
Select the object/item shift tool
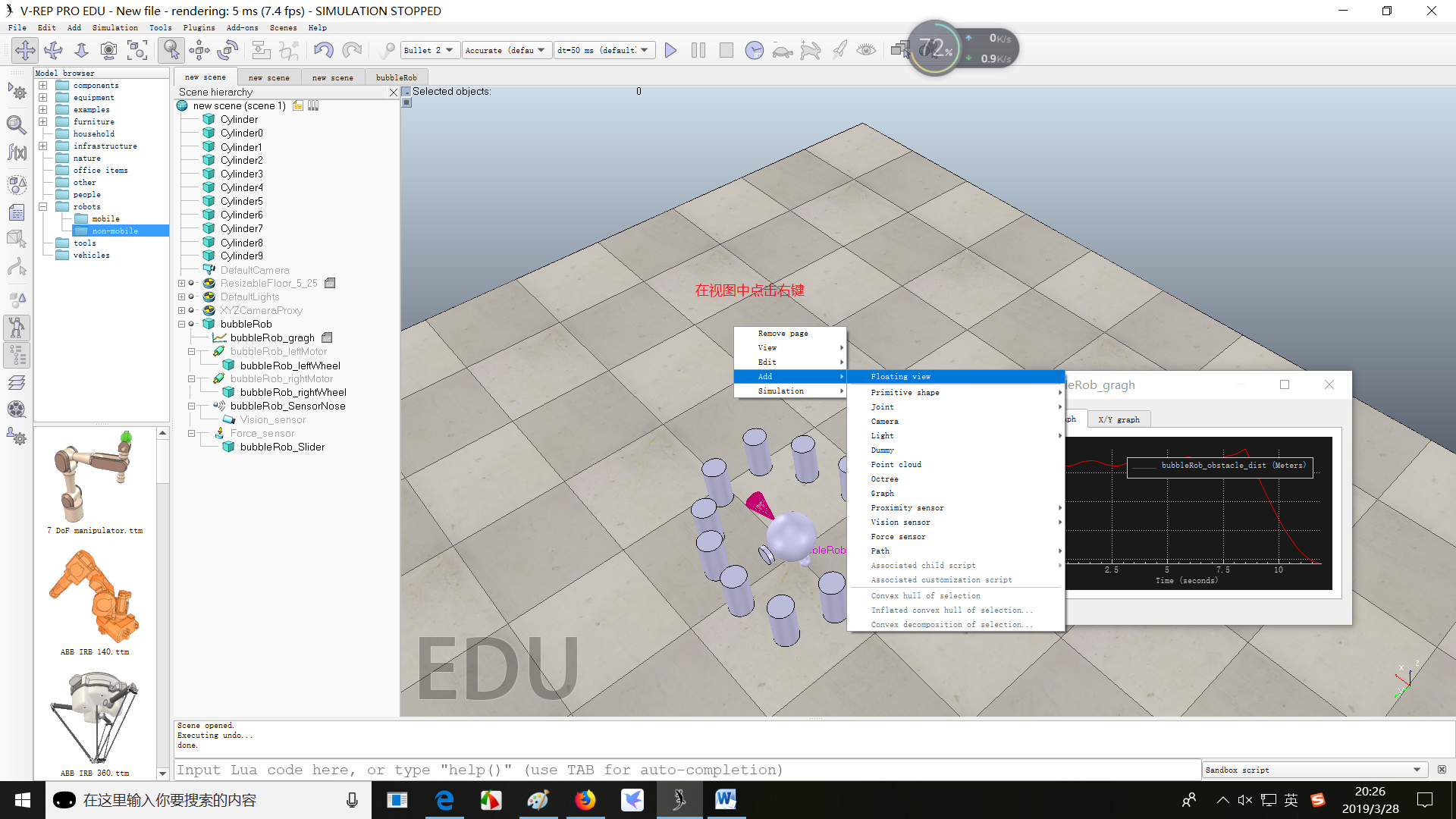point(199,50)
